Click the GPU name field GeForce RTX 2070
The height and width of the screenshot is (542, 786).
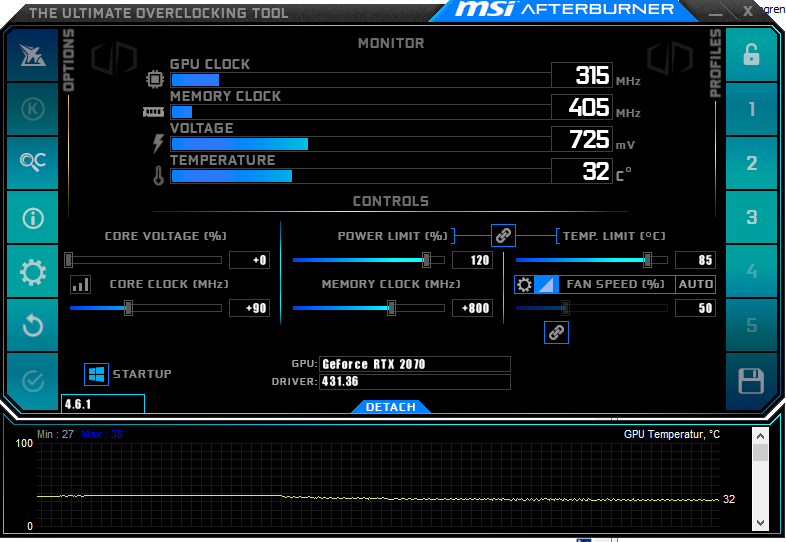coord(415,364)
